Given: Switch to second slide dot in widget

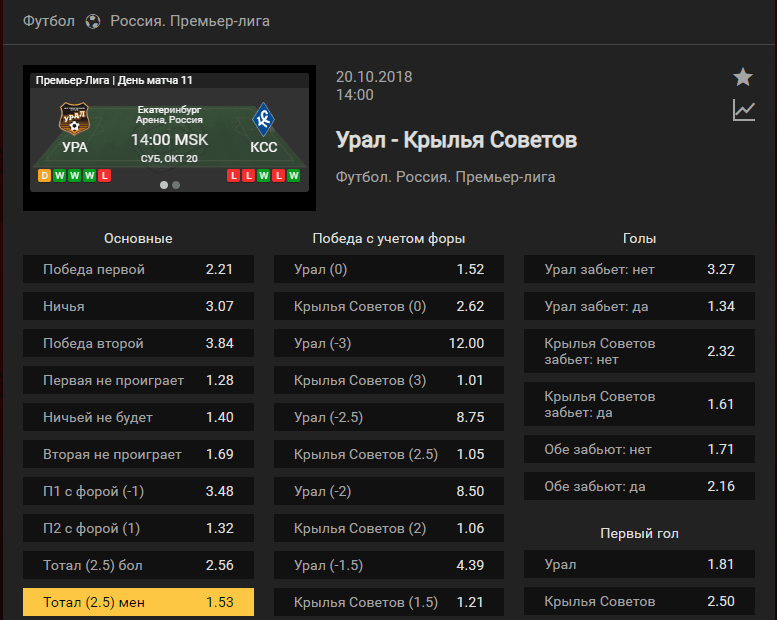Looking at the screenshot, I should [176, 185].
